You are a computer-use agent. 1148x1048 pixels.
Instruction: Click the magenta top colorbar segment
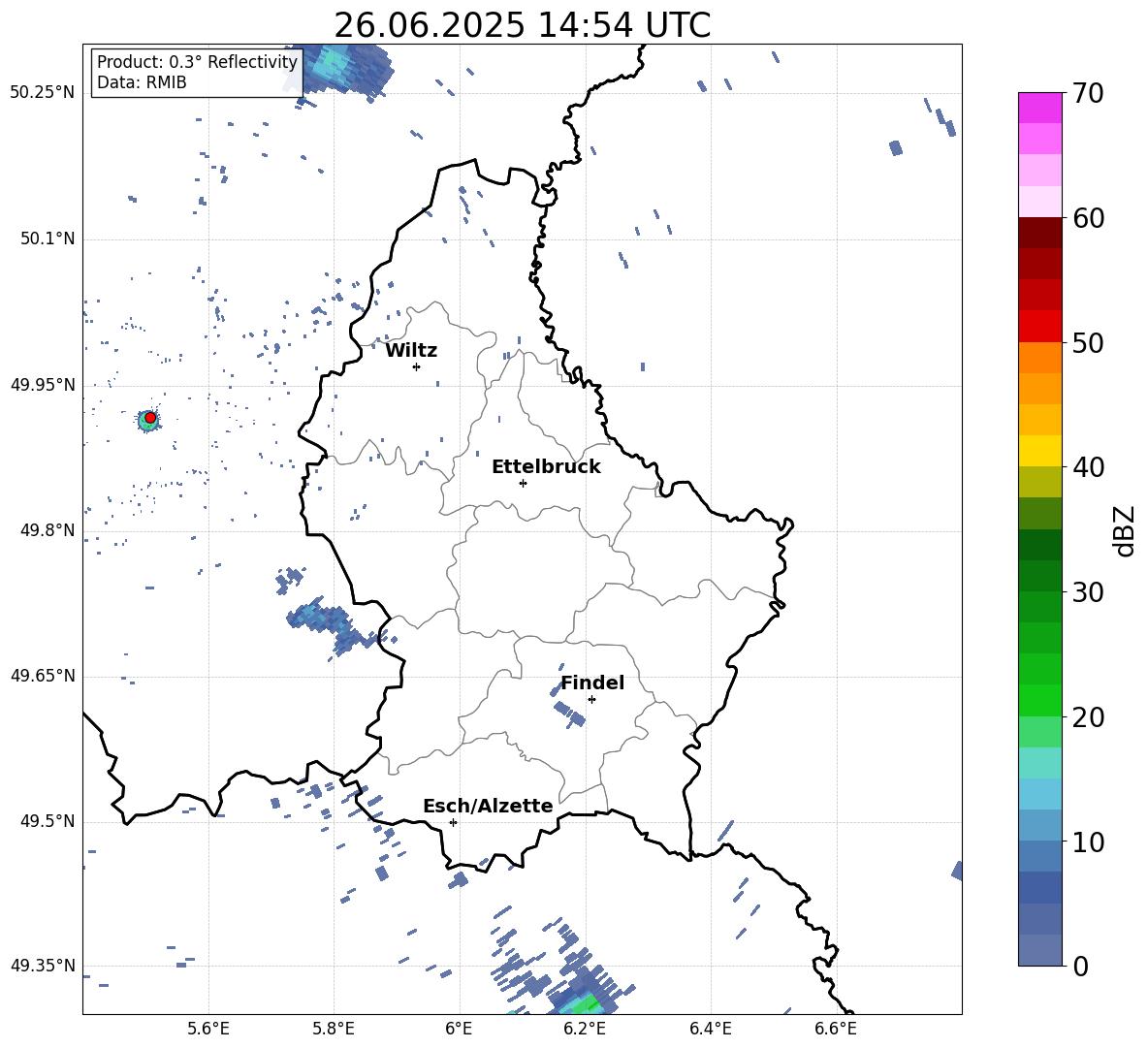tap(1039, 109)
